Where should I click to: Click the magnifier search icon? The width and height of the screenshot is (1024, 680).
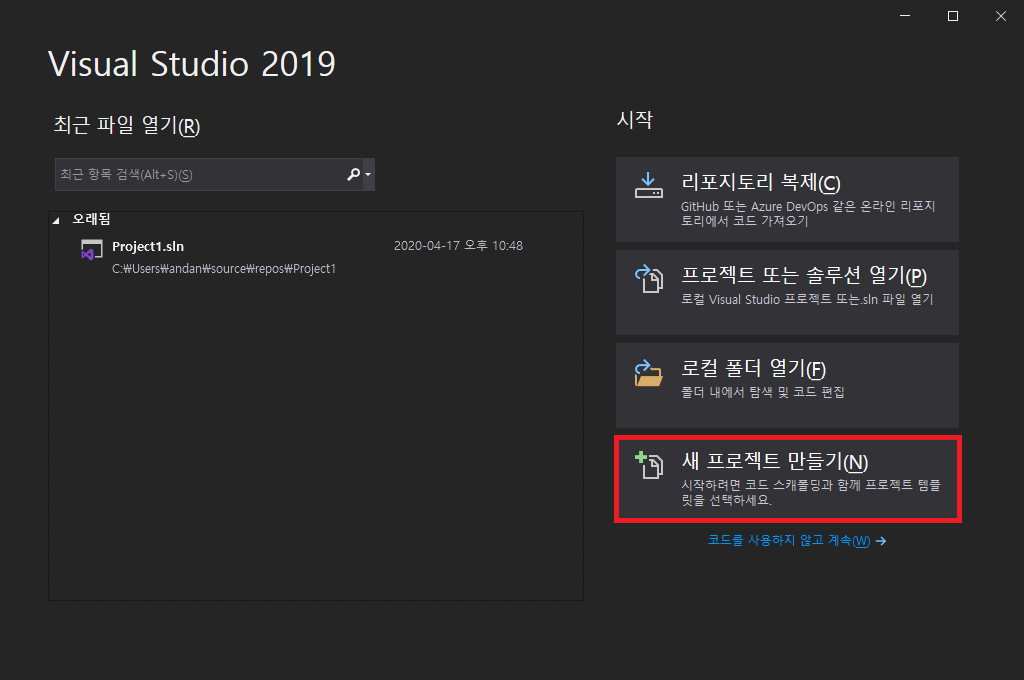(353, 174)
